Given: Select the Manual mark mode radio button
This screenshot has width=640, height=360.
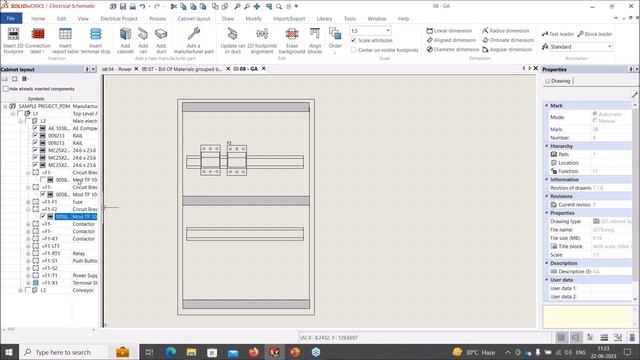Looking at the screenshot, I should [595, 121].
